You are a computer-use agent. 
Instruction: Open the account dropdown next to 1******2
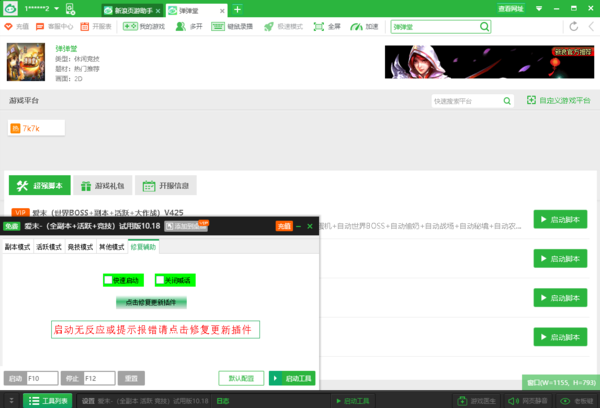57,9
